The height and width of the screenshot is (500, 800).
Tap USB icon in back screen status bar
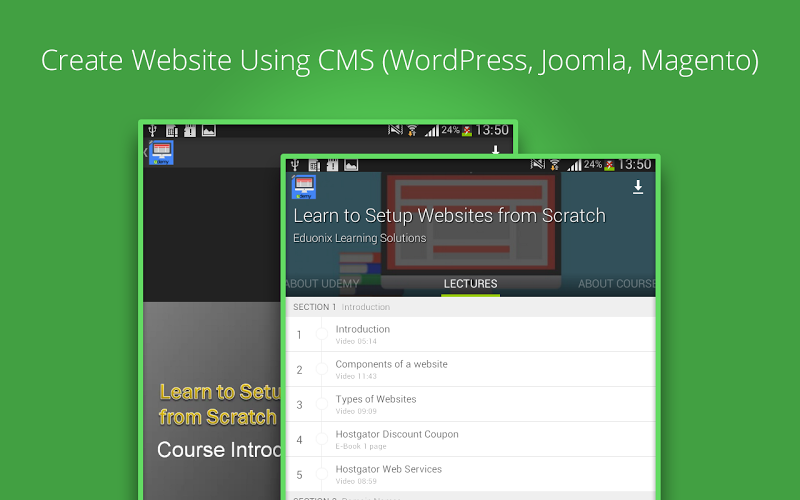pos(152,131)
